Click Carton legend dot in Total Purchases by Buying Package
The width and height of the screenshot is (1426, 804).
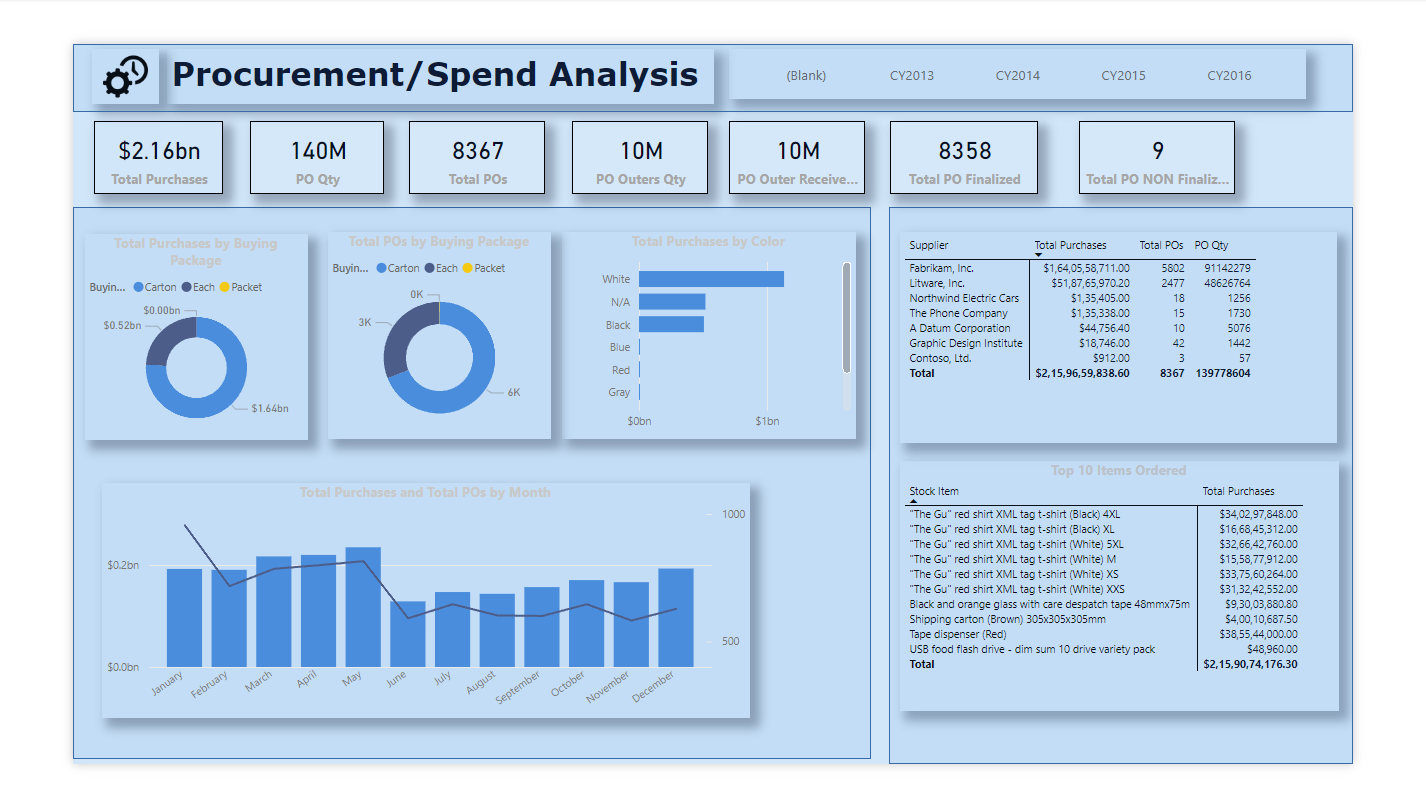coord(138,287)
